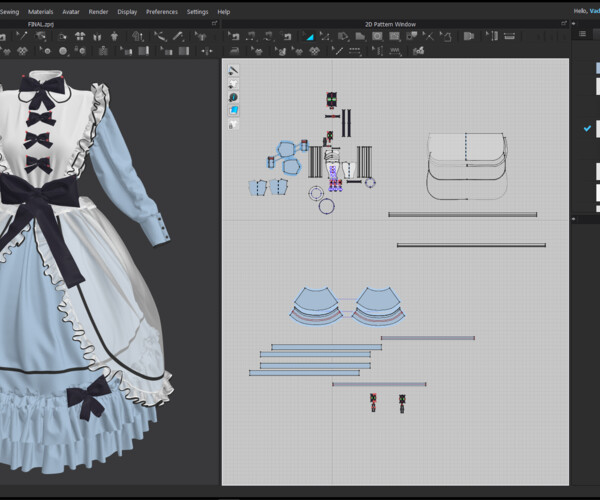600x500 pixels.
Task: Select the Free Sewing tool in 2D toolbar
Action: [x=269, y=37]
